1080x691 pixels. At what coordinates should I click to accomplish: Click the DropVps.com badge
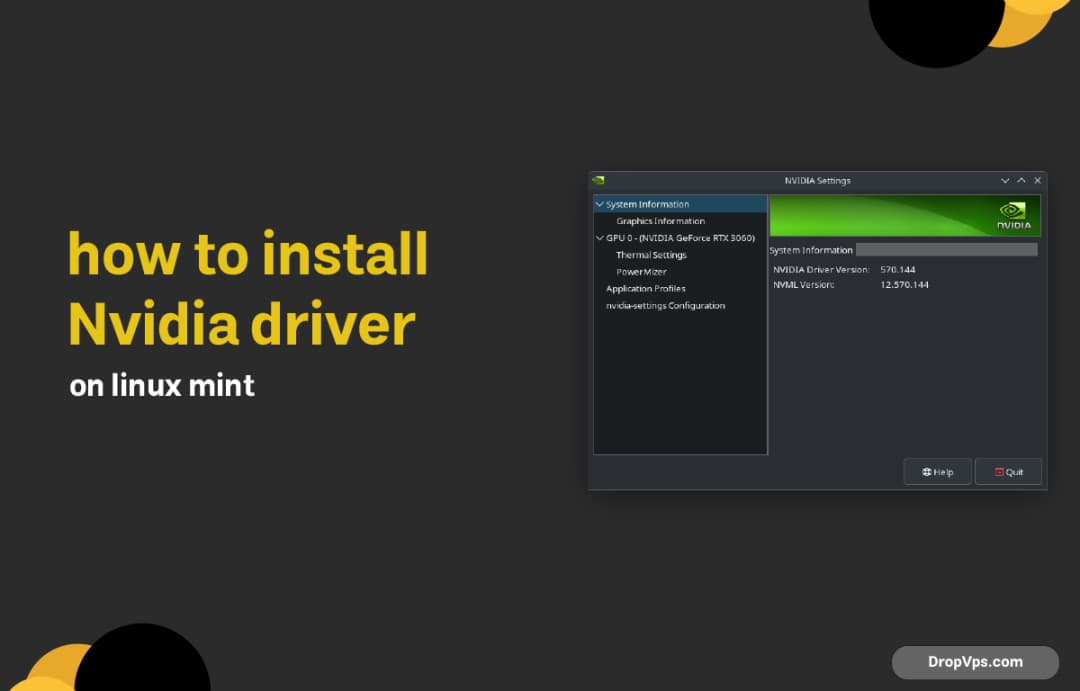pyautogui.click(x=975, y=662)
